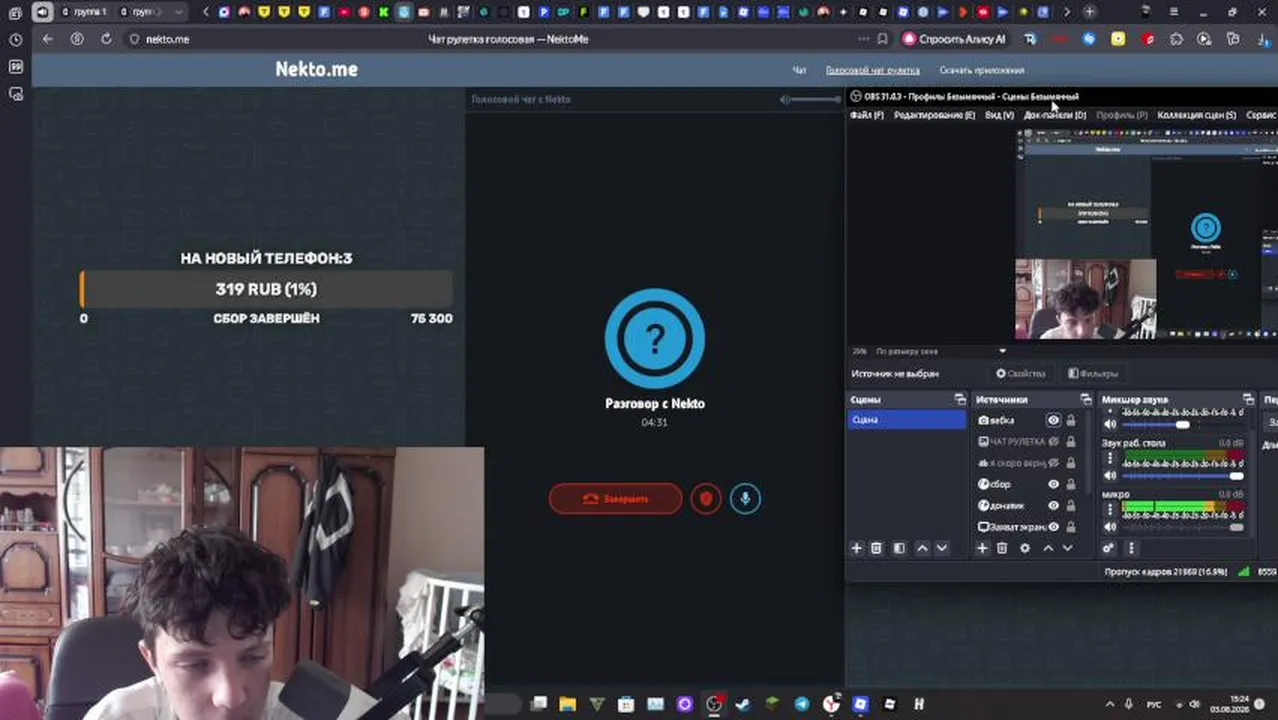The image size is (1278, 720).
Task: Reload the page with browser refresh icon
Action: [x=106, y=39]
